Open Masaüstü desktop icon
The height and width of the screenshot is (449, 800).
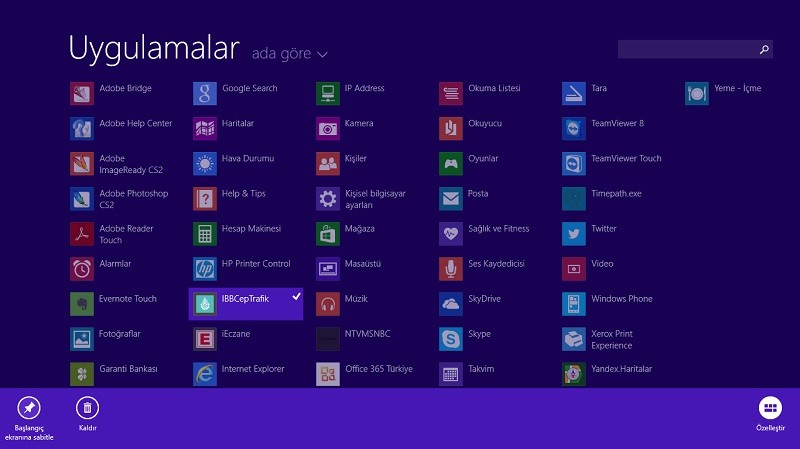[328, 269]
